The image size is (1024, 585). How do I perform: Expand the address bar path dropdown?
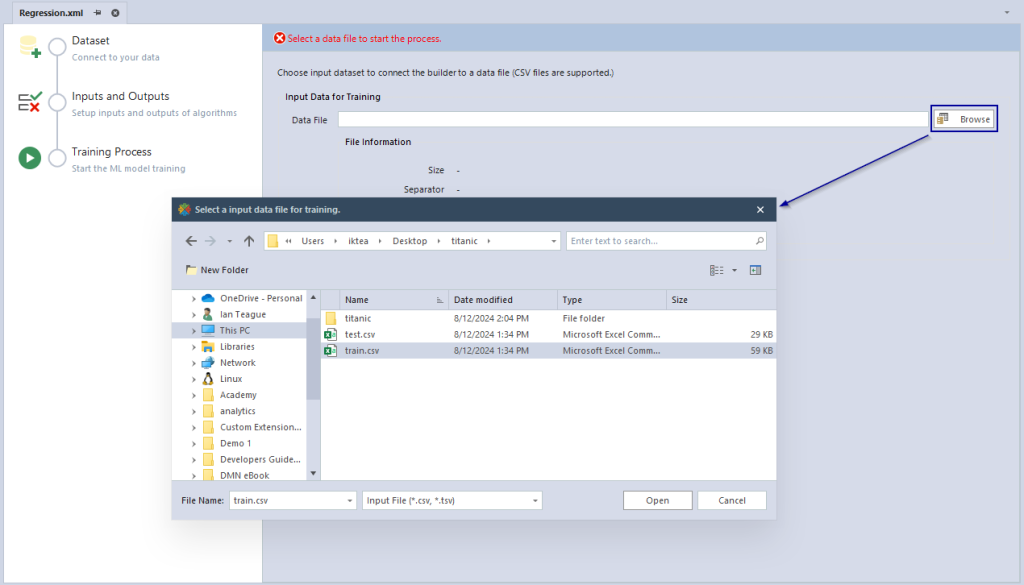coord(553,241)
